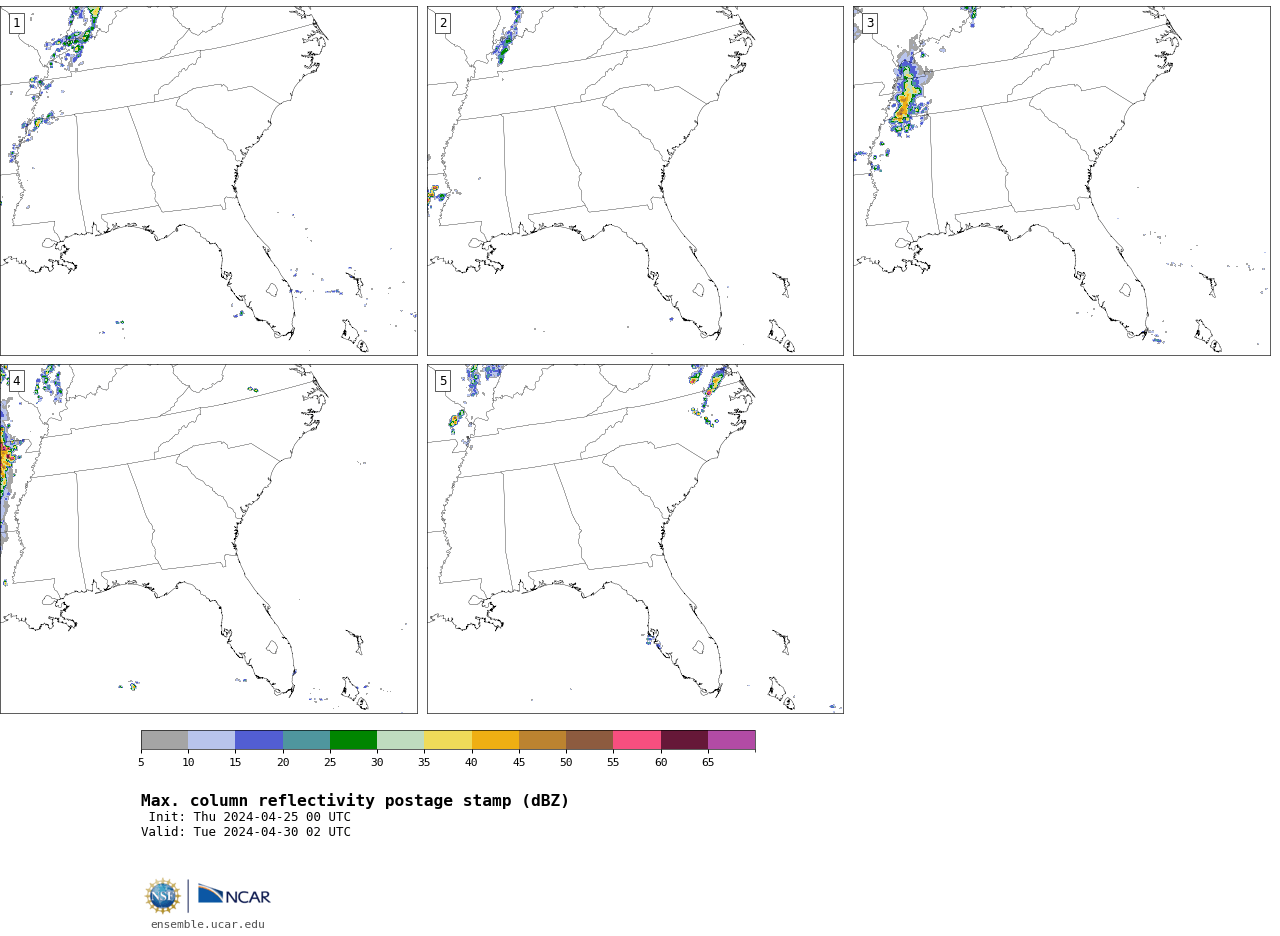Screen dimensions: 1280x936
Task: Click the orange 40-45 dBZ swatch
Action: click(495, 740)
